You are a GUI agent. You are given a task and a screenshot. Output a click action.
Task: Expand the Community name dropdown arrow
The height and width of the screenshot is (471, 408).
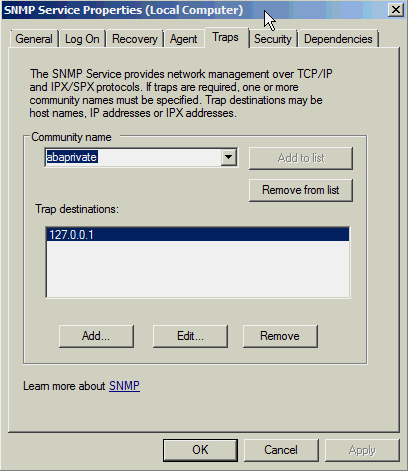pyautogui.click(x=229, y=157)
